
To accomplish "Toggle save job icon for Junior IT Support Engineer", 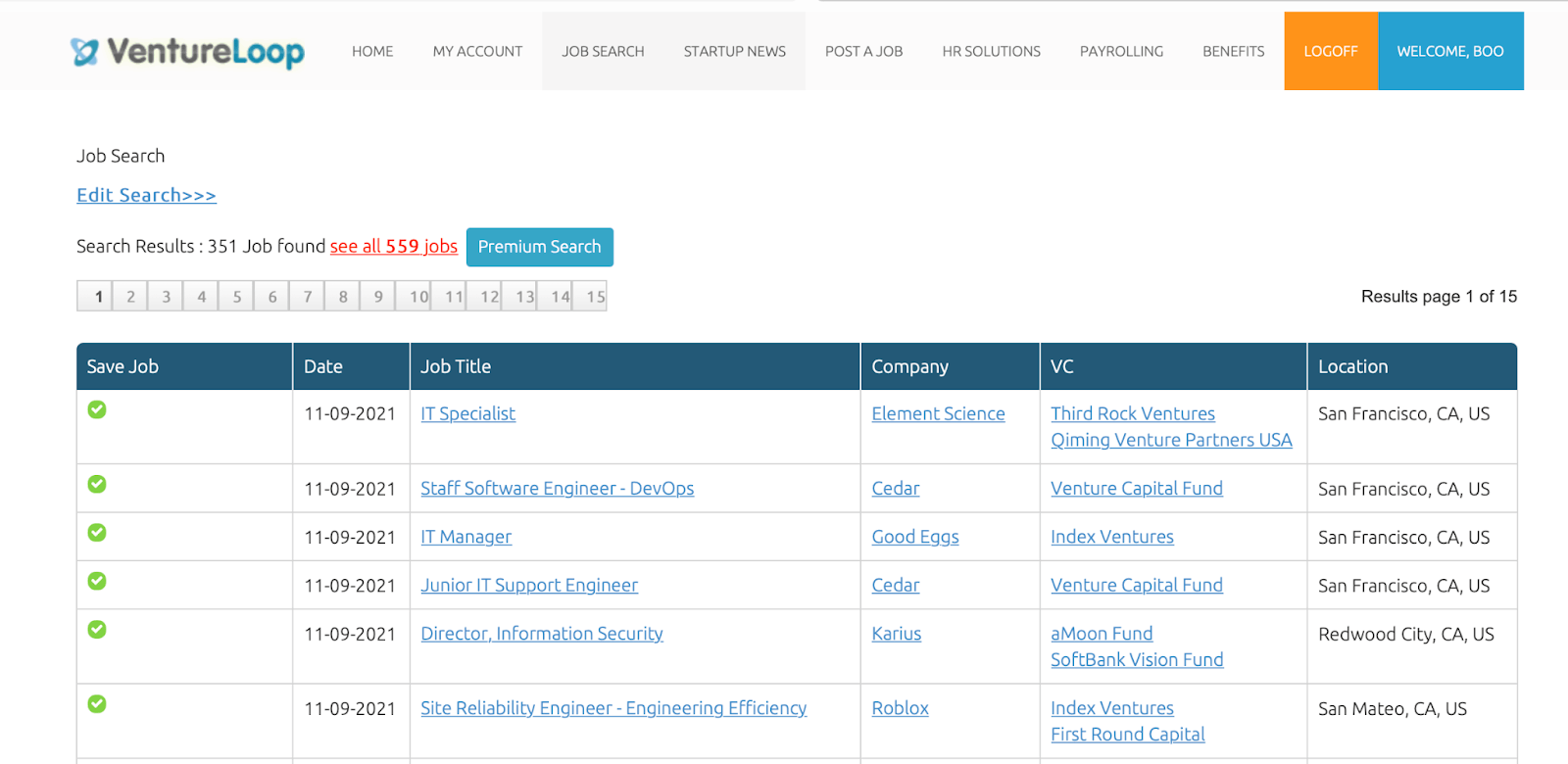I will [97, 581].
